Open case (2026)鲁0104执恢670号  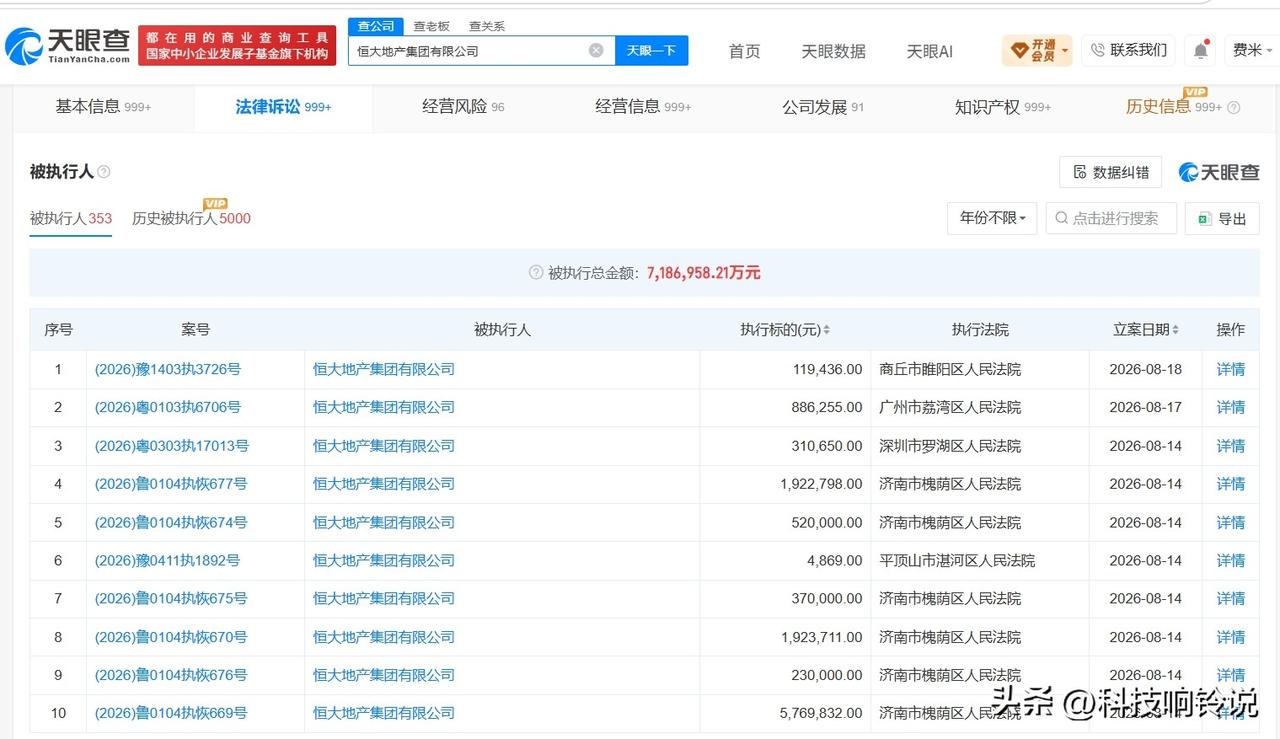(171, 637)
